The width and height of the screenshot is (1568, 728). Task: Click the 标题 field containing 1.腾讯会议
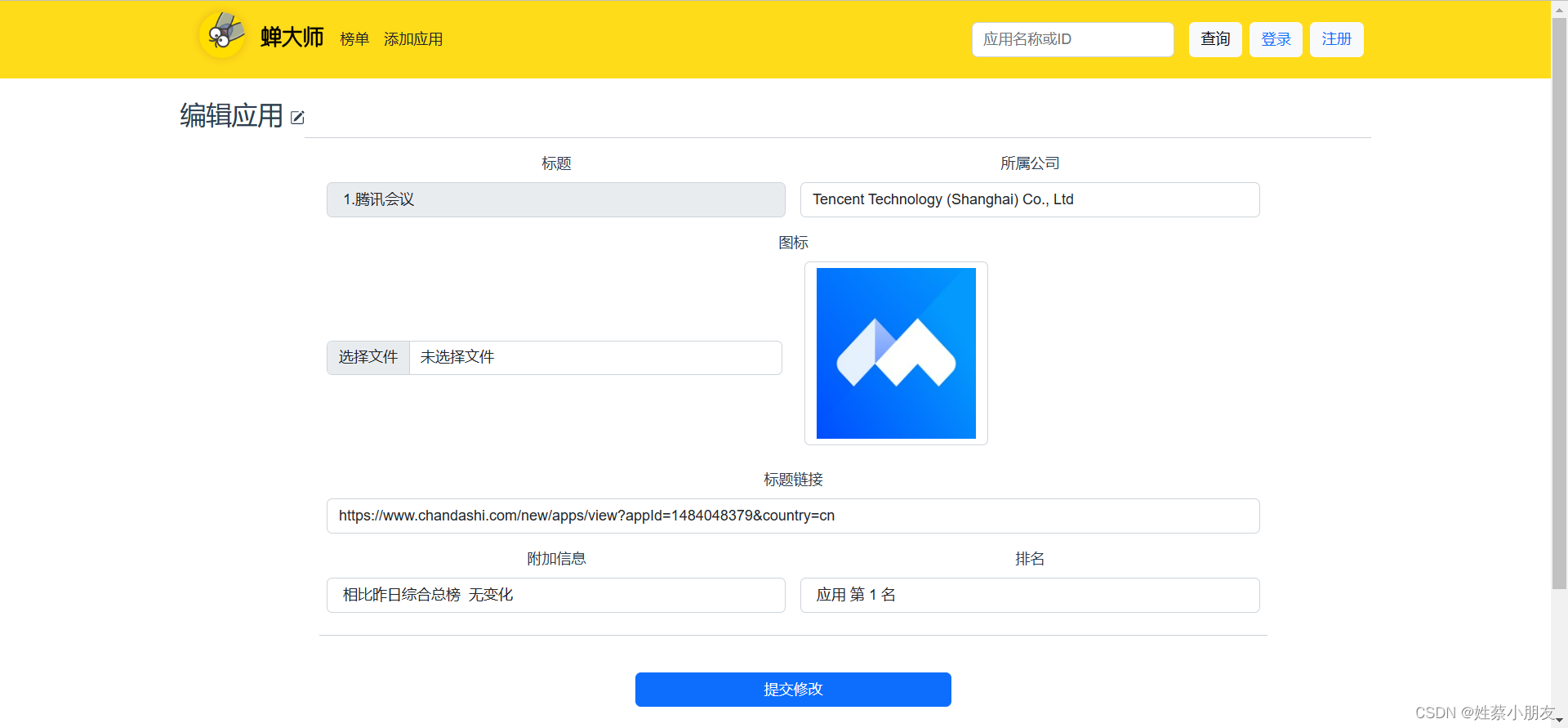point(556,199)
